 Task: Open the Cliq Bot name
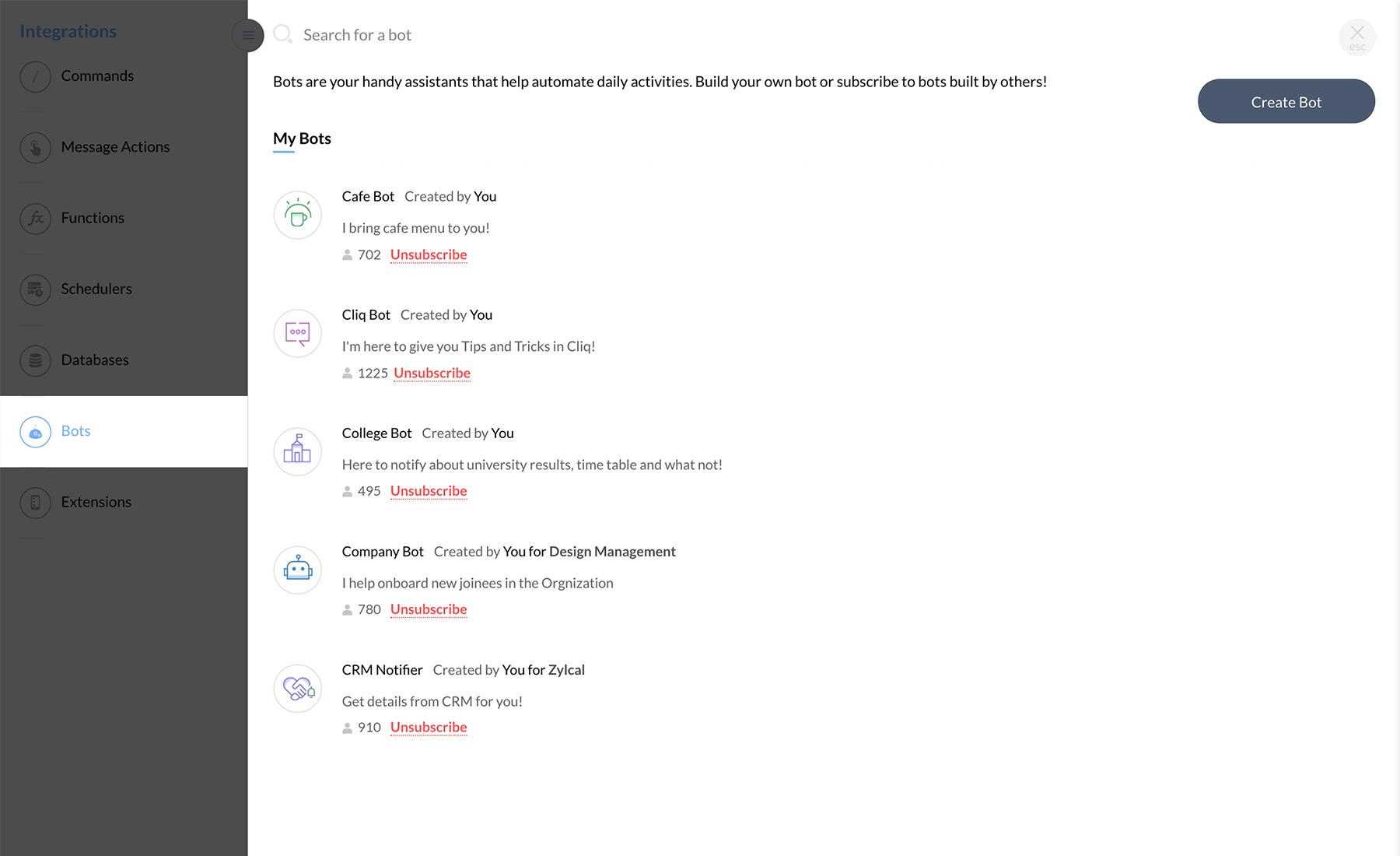[x=366, y=315]
